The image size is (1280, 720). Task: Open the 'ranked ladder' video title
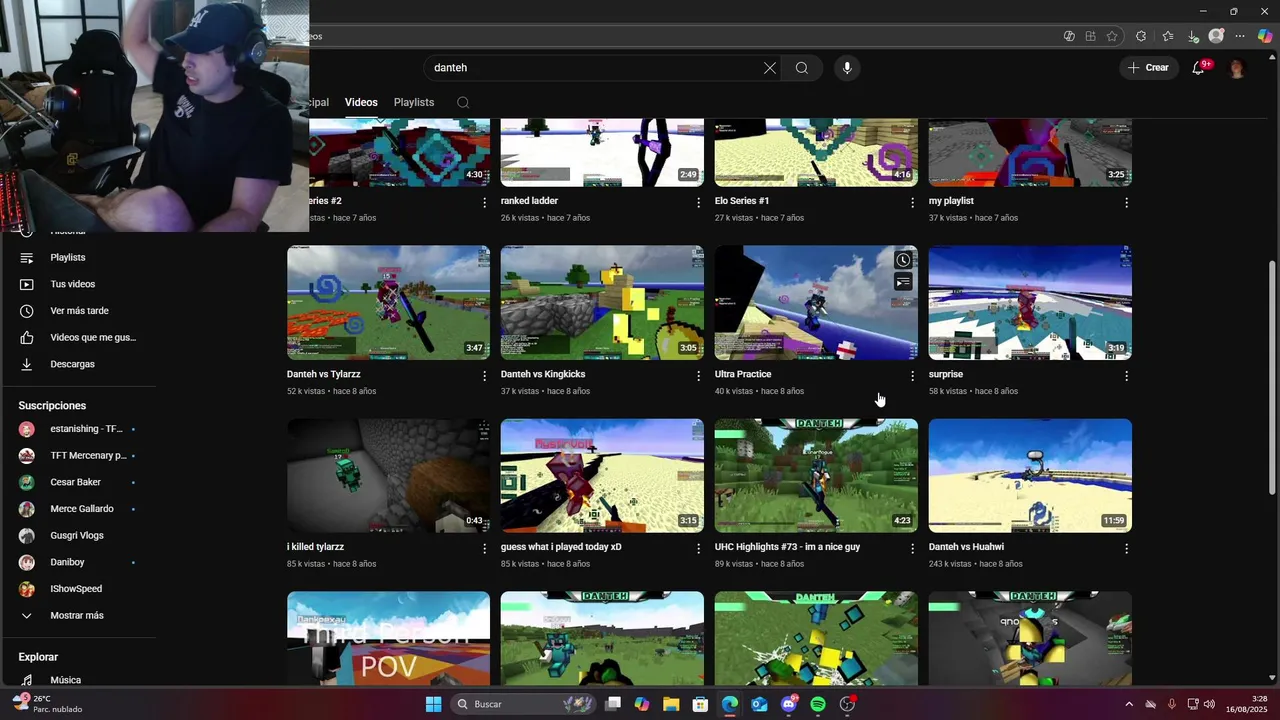pyautogui.click(x=529, y=201)
